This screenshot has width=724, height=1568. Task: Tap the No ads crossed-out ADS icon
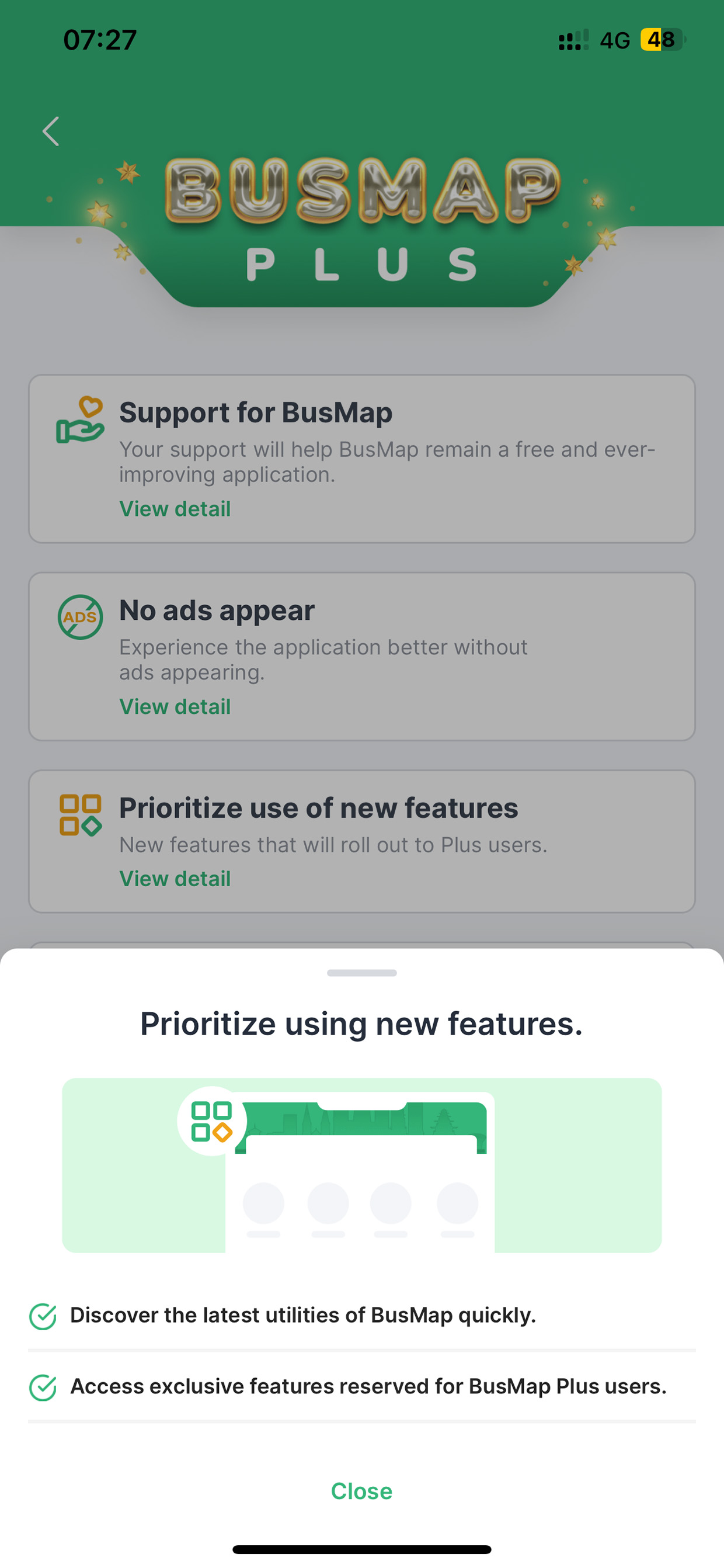[80, 618]
